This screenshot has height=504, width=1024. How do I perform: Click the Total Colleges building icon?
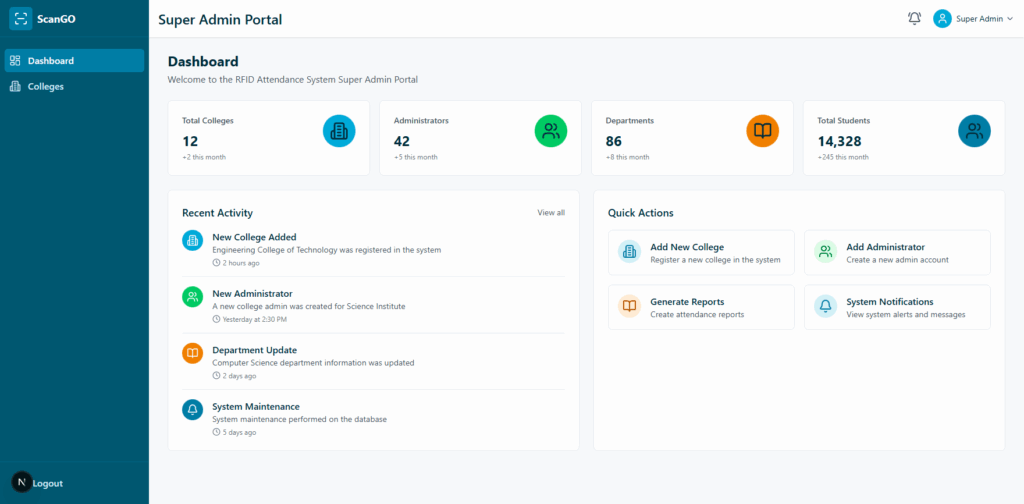pos(339,131)
